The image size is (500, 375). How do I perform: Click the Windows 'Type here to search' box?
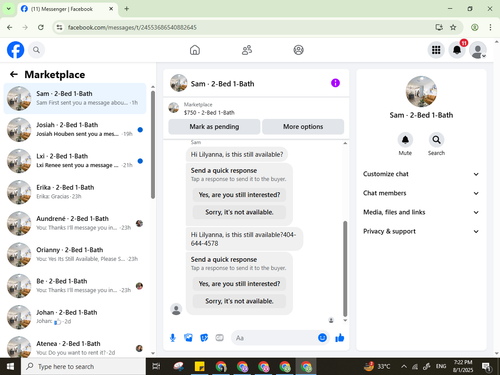(x=83, y=367)
